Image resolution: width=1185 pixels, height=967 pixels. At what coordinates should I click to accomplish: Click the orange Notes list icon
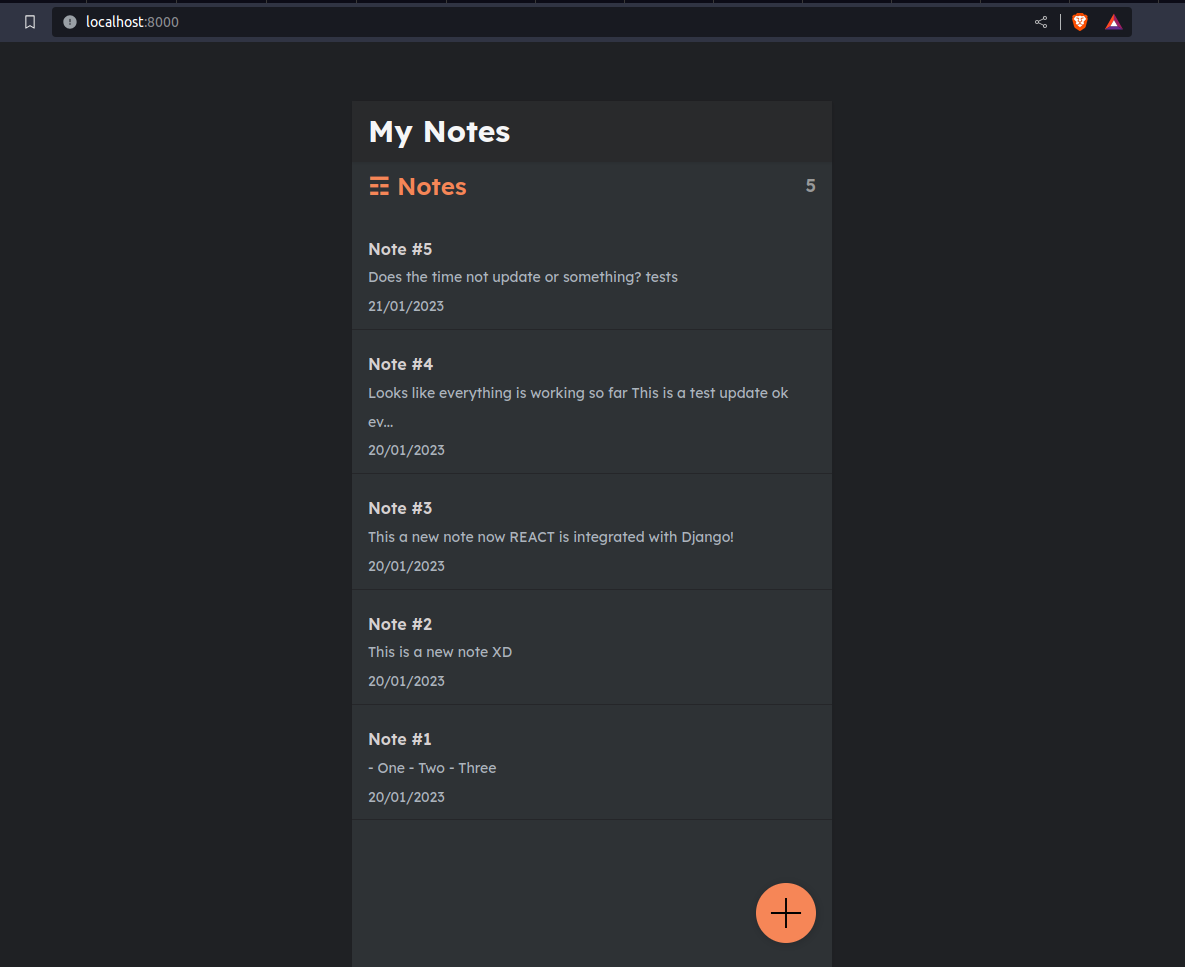coord(379,186)
